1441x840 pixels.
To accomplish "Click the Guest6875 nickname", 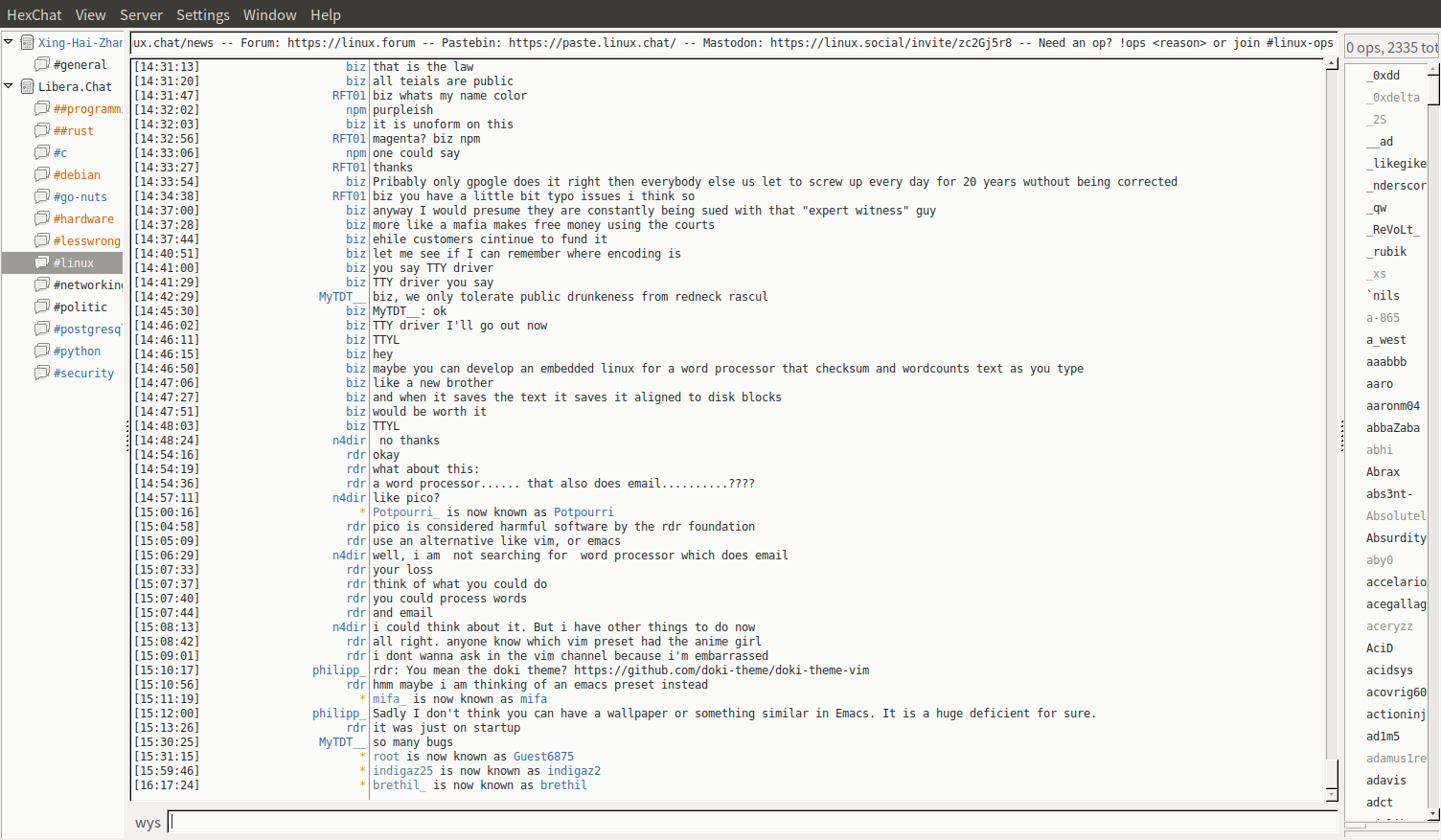I will [543, 757].
